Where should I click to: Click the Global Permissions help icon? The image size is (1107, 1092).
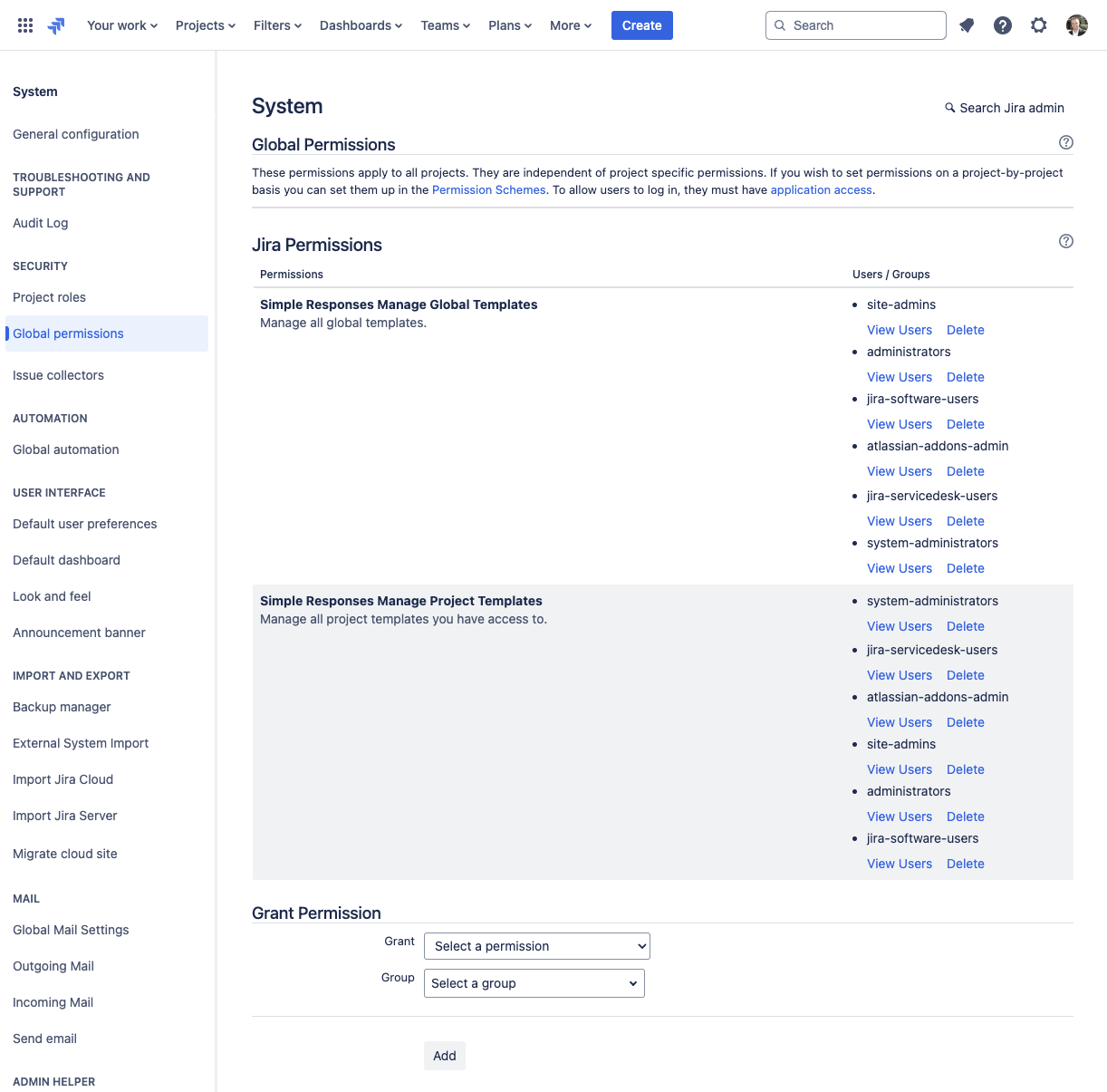tap(1066, 142)
